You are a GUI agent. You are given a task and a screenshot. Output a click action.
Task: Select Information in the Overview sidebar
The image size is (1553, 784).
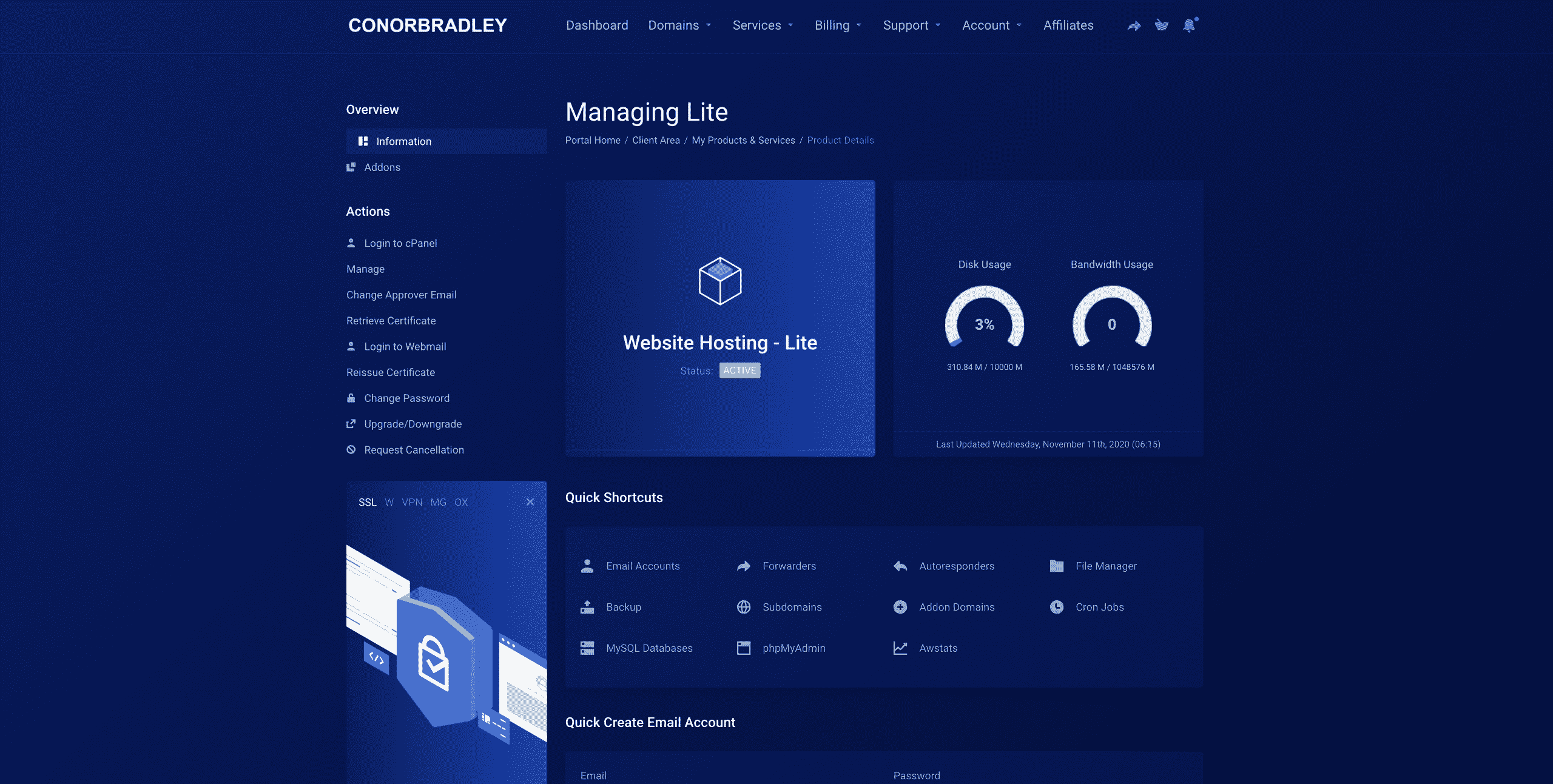446,141
